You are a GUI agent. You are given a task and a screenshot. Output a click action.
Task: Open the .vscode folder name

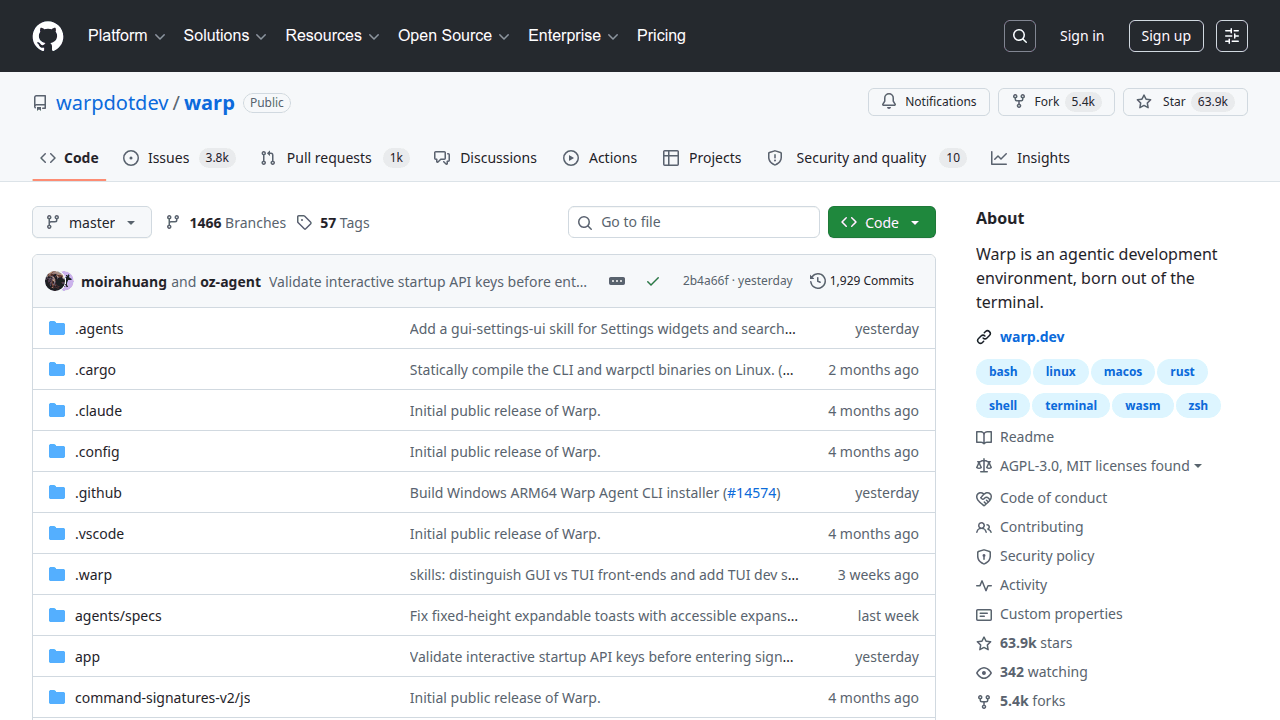pyautogui.click(x=100, y=534)
